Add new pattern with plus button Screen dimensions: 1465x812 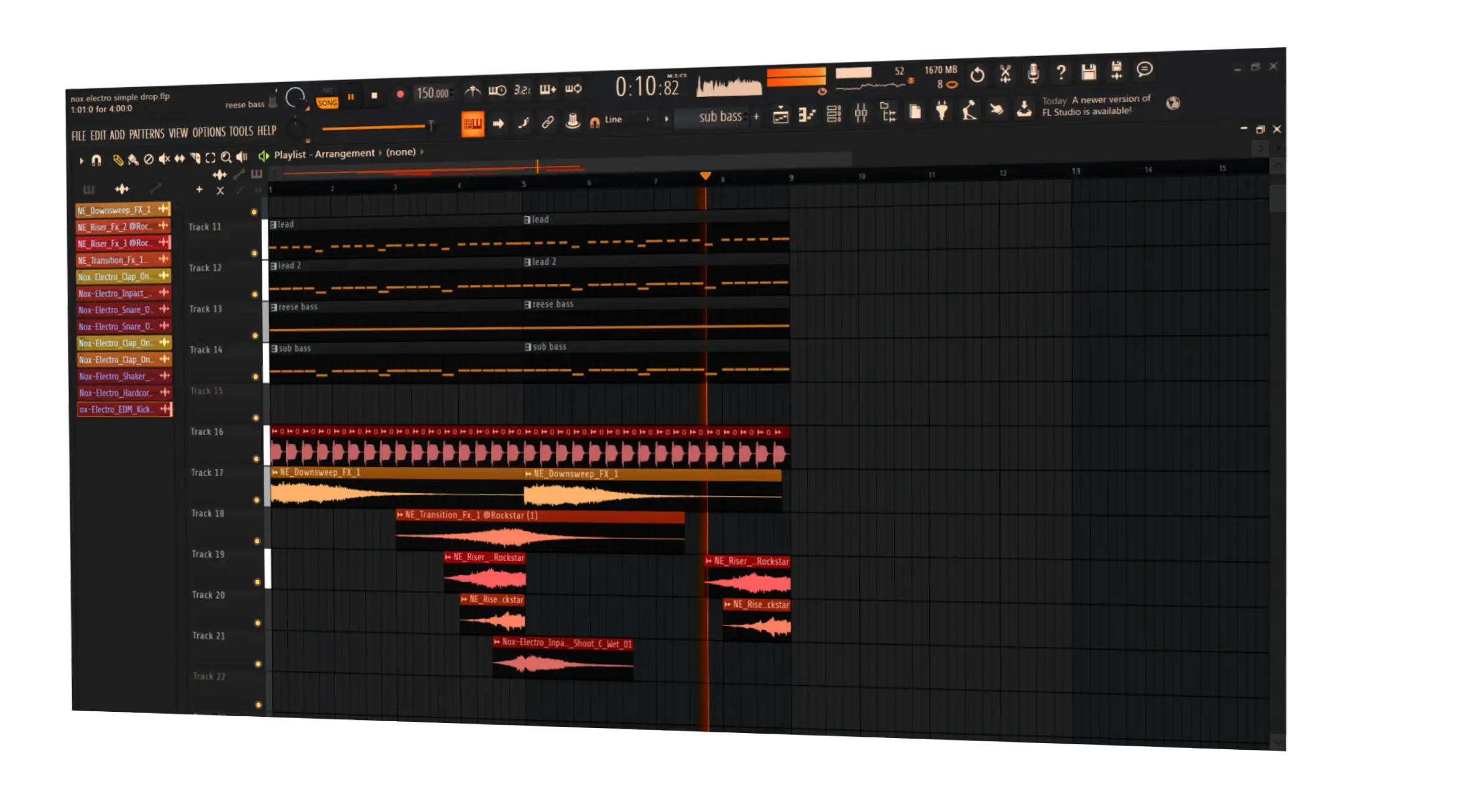(x=757, y=116)
